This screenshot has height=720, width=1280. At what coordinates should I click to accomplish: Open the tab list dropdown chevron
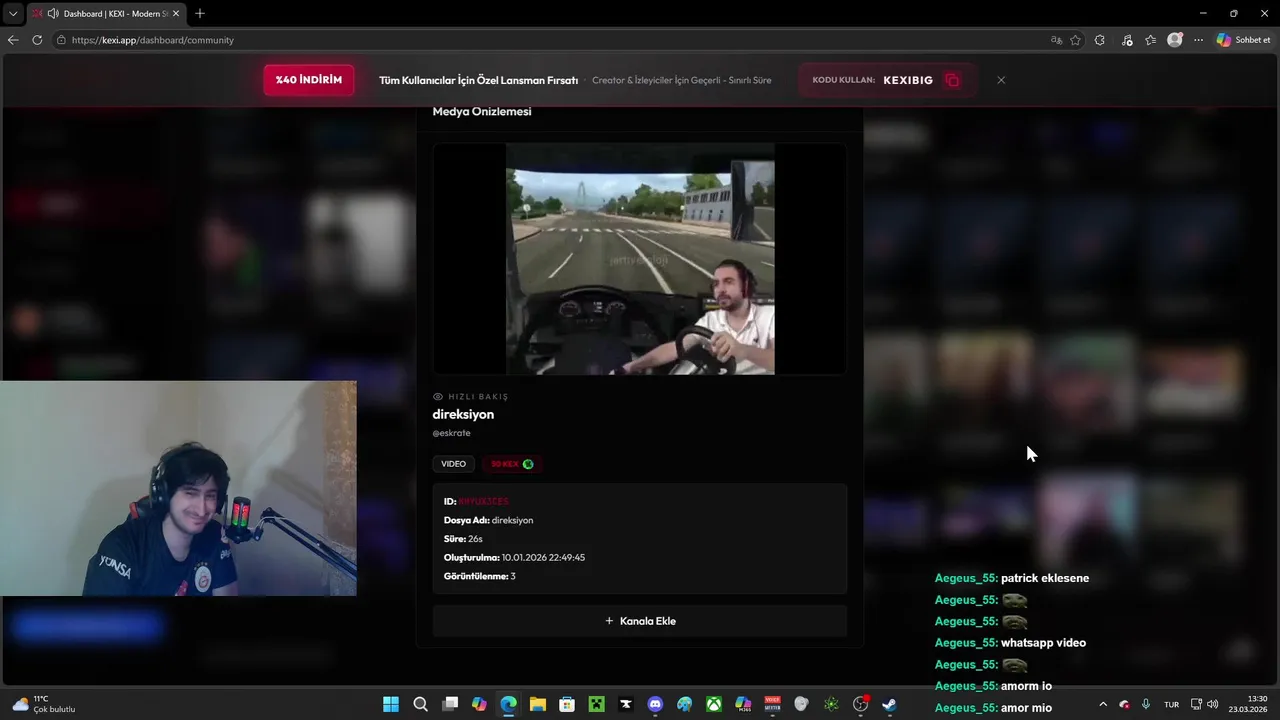(13, 13)
